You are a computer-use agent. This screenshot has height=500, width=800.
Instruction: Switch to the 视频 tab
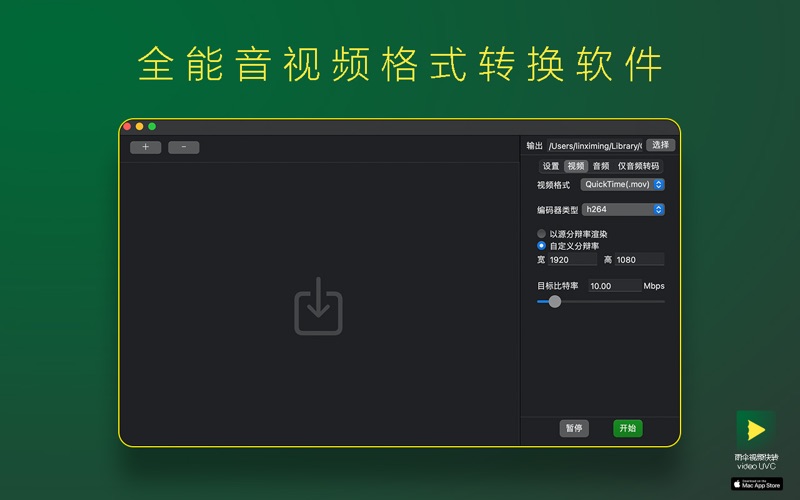pyautogui.click(x=576, y=166)
